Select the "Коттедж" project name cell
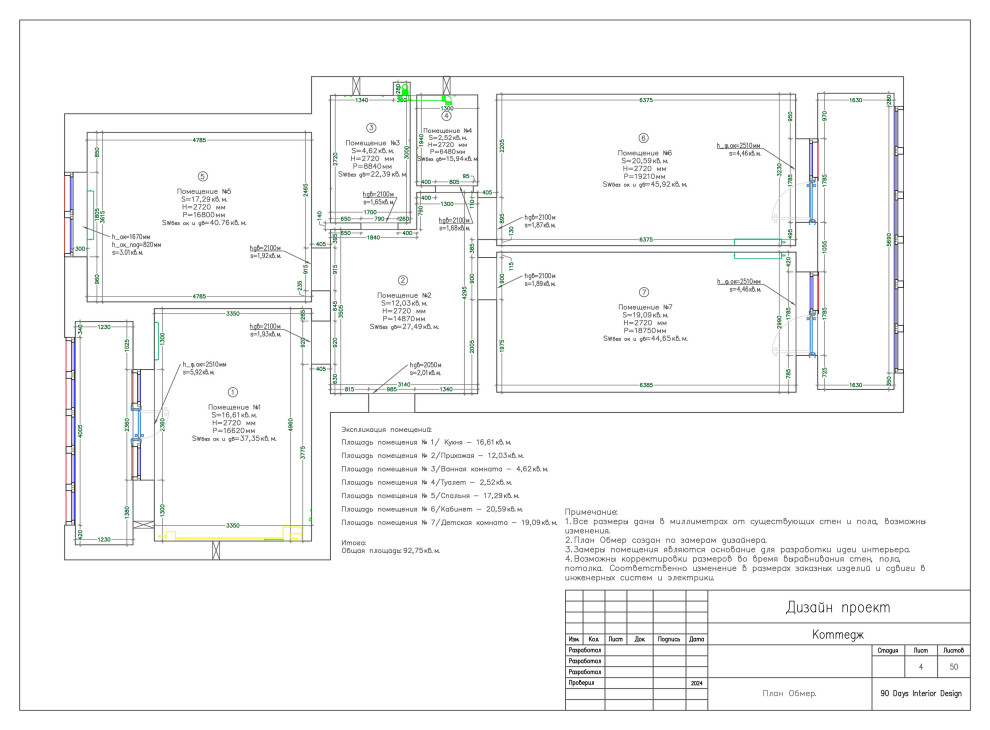The height and width of the screenshot is (730, 990). click(839, 635)
